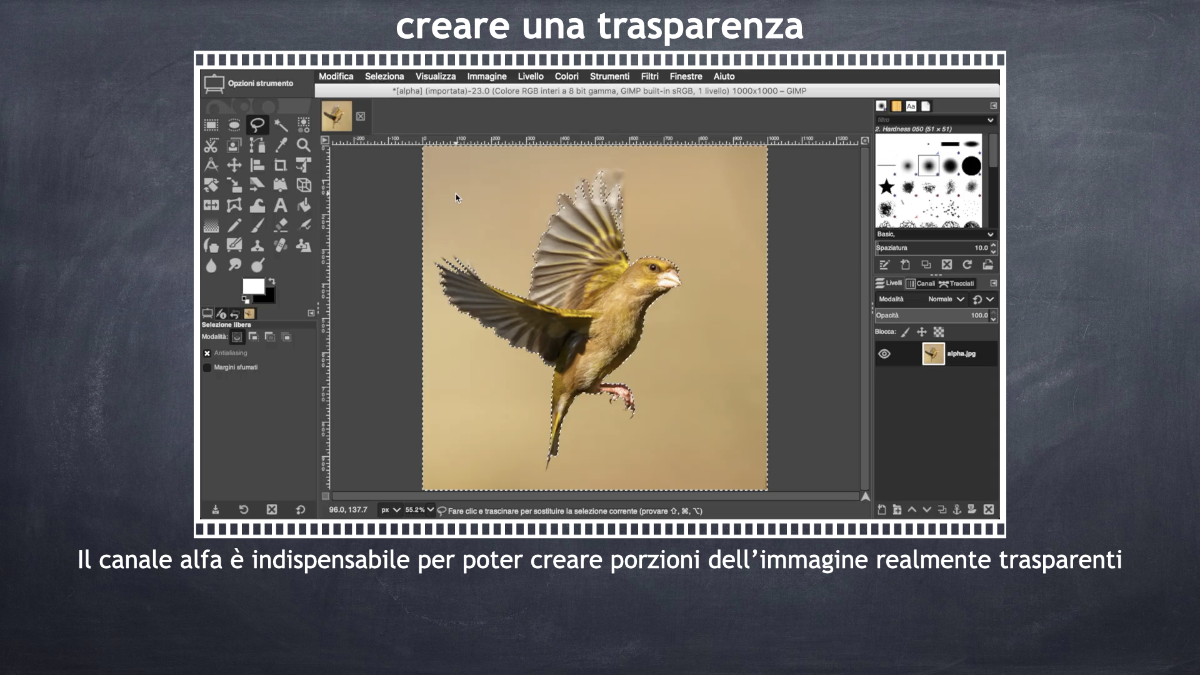
Task: Activate the Zoom magnifier tool
Action: click(x=303, y=145)
